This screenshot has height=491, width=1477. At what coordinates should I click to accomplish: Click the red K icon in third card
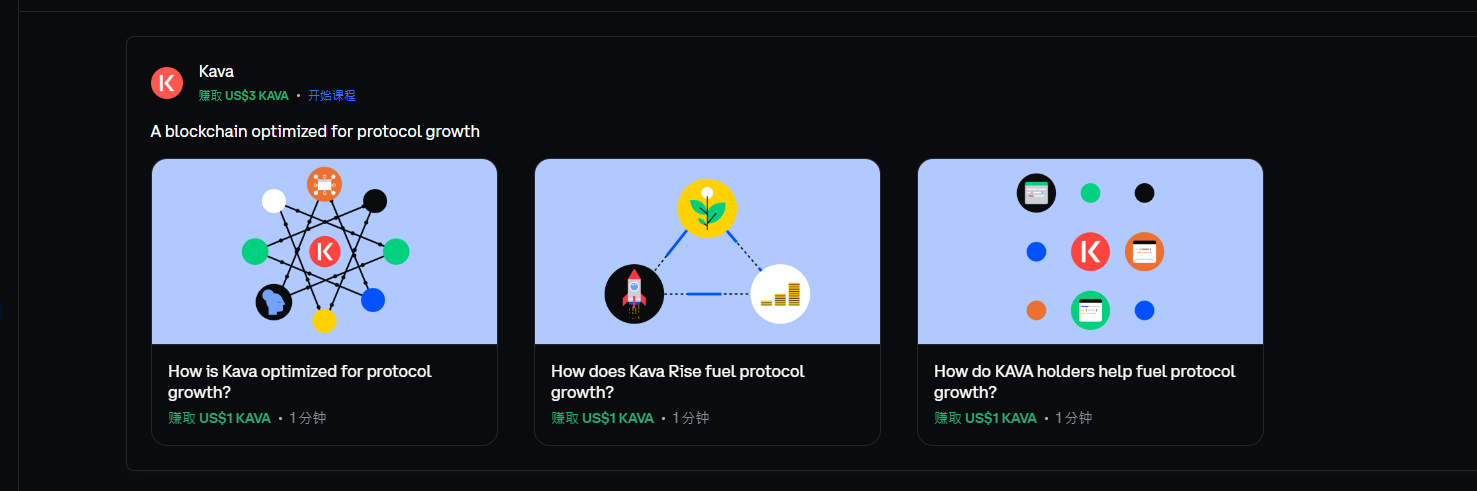(x=1090, y=251)
